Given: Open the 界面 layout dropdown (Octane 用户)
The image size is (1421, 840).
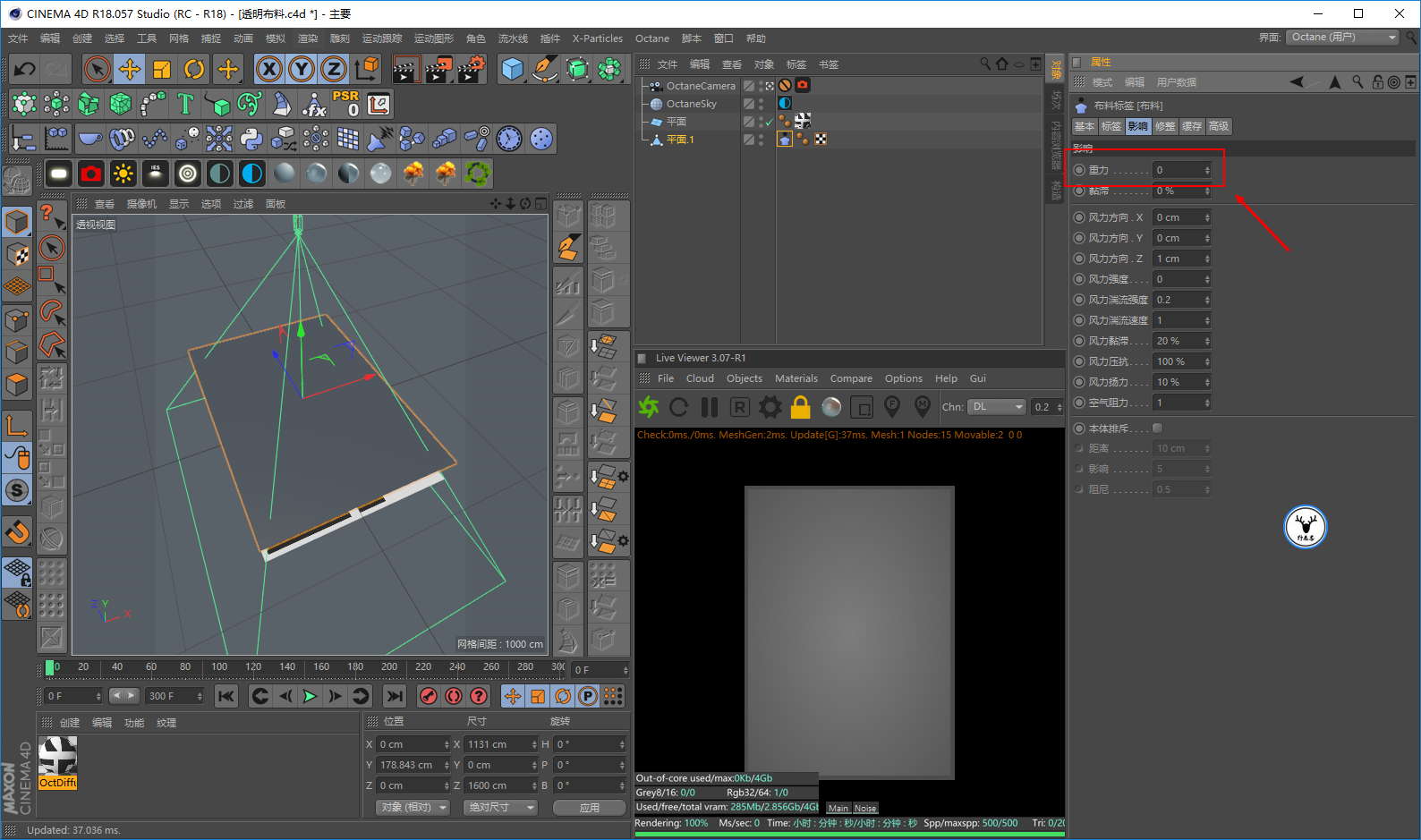Looking at the screenshot, I should click(1342, 38).
